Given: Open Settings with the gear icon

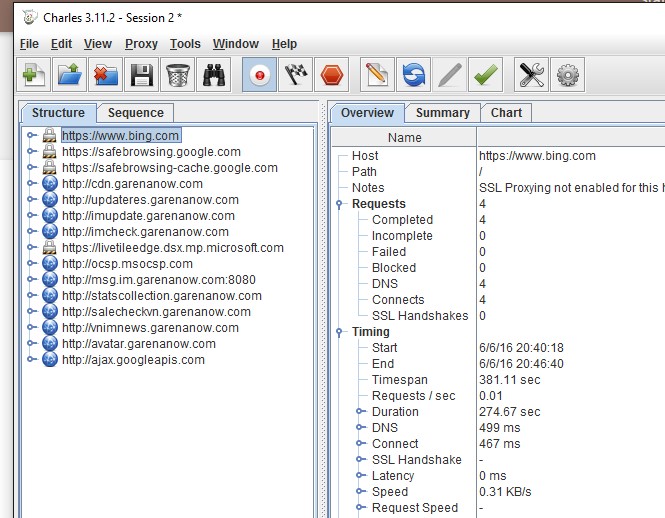Looking at the screenshot, I should point(567,75).
